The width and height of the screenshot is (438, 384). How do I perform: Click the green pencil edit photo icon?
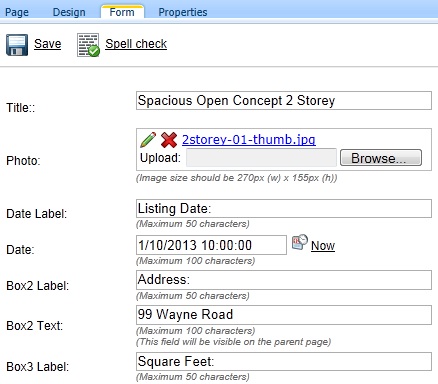148,139
